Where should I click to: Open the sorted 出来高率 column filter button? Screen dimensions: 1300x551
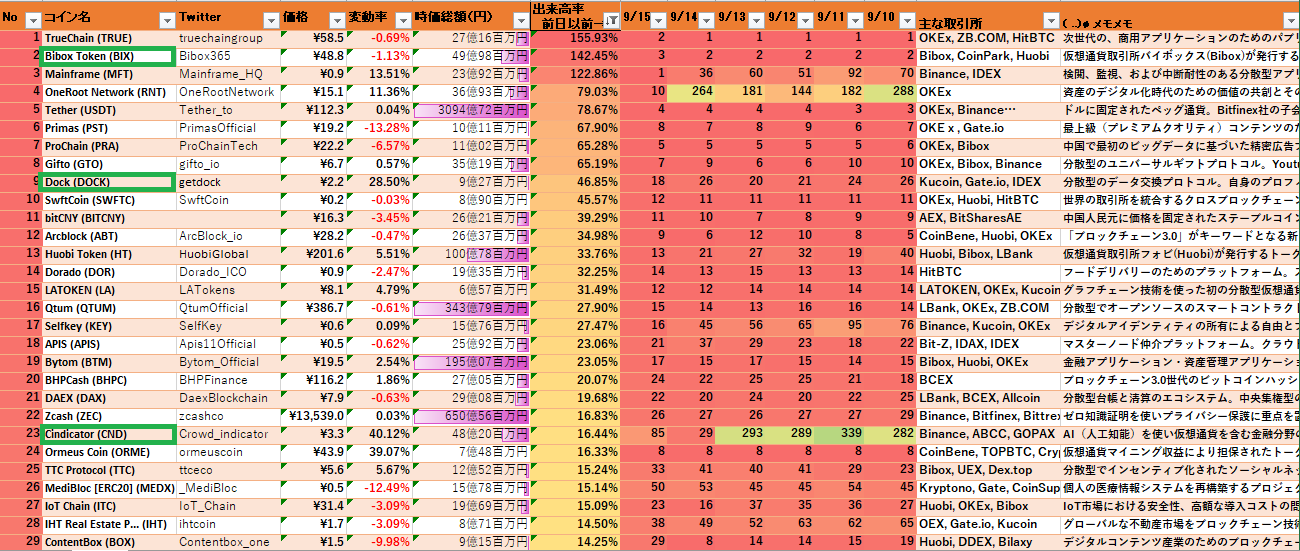pyautogui.click(x=609, y=20)
